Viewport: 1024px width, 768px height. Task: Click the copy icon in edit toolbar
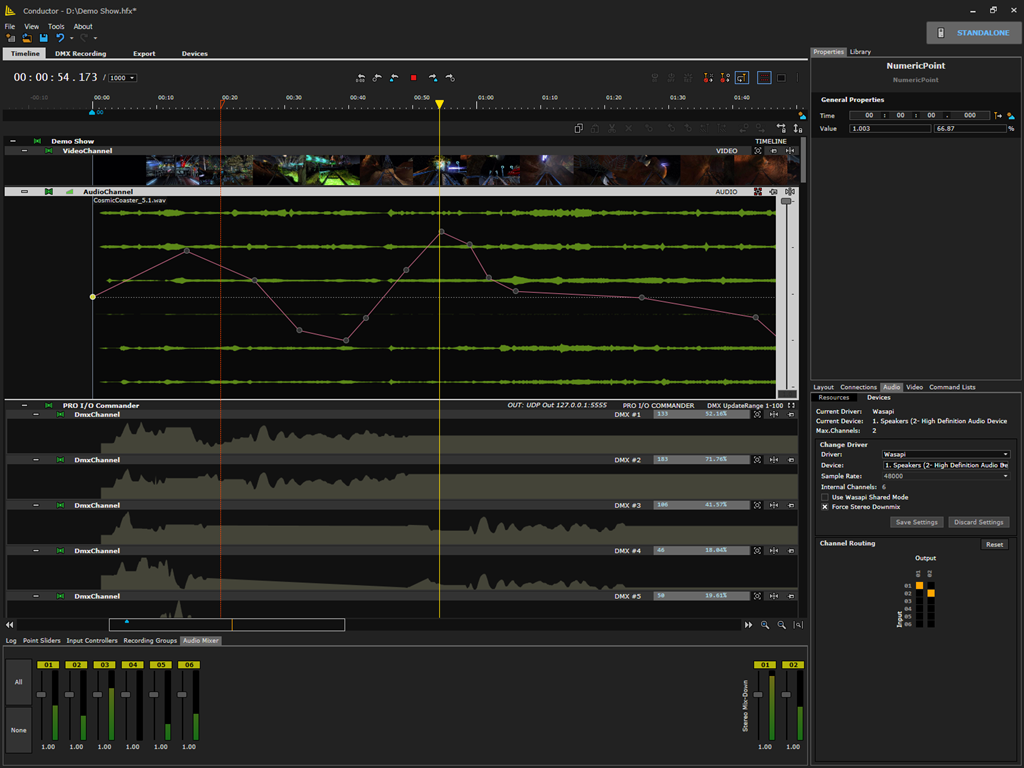(x=578, y=129)
